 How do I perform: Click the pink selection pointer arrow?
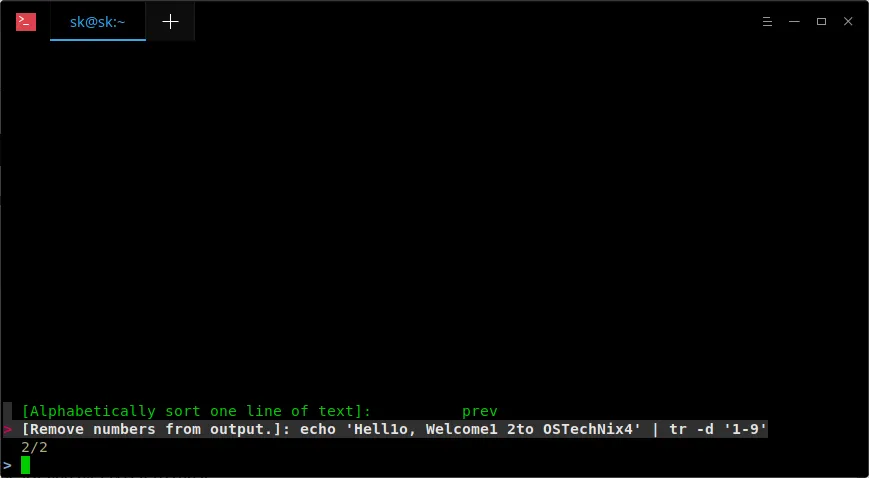tap(7, 429)
